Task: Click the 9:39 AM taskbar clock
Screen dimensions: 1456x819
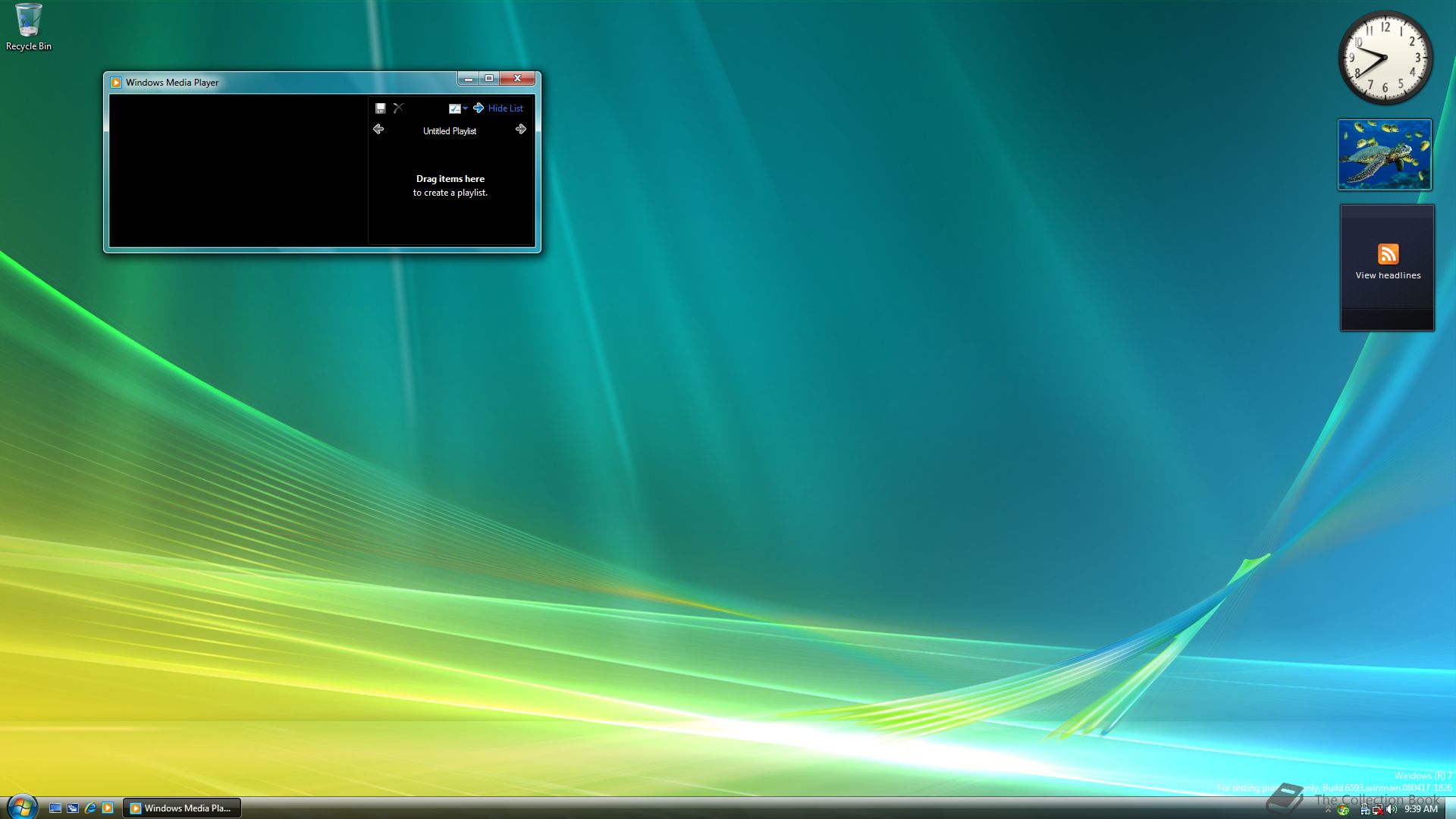Action: click(x=1421, y=809)
